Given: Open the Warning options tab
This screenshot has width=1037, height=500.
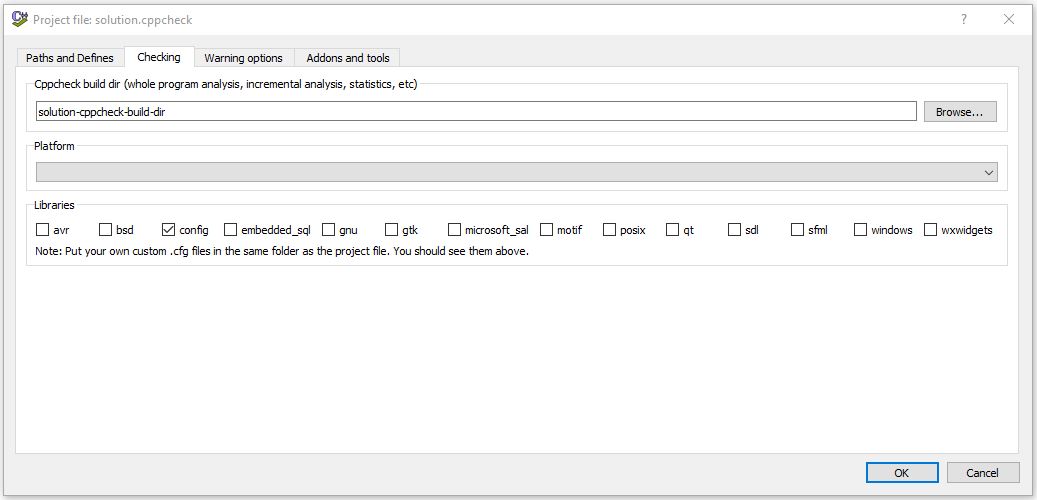Looking at the screenshot, I should pyautogui.click(x=243, y=58).
